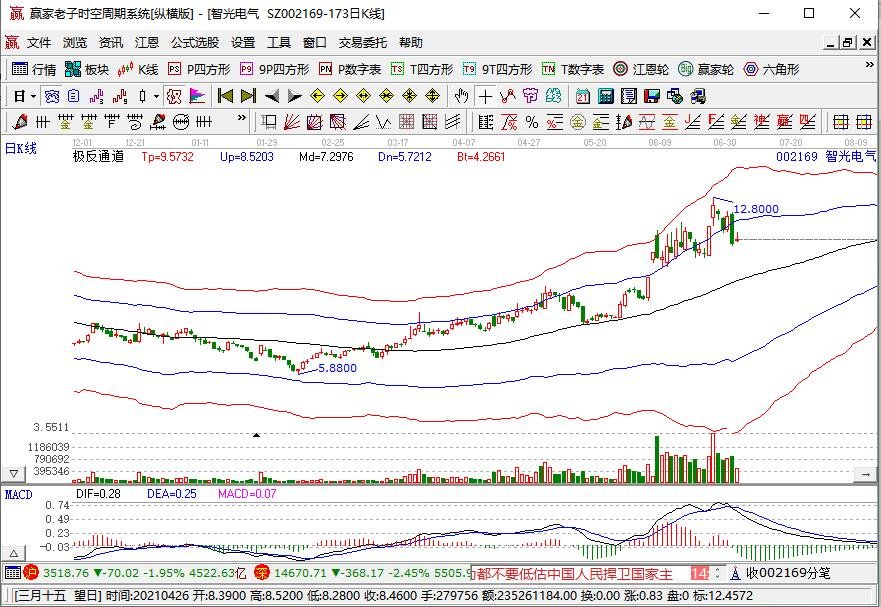Image resolution: width=881 pixels, height=607 pixels.
Task: Click the yellow diamond horizontal-compress icon
Action: pos(387,96)
